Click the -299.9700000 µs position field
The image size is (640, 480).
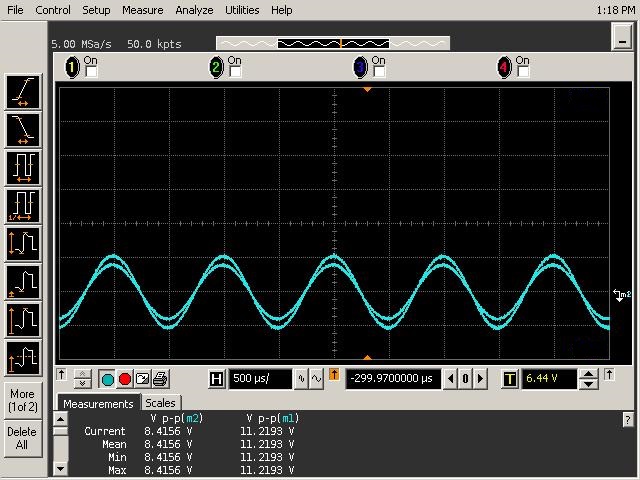click(x=393, y=379)
